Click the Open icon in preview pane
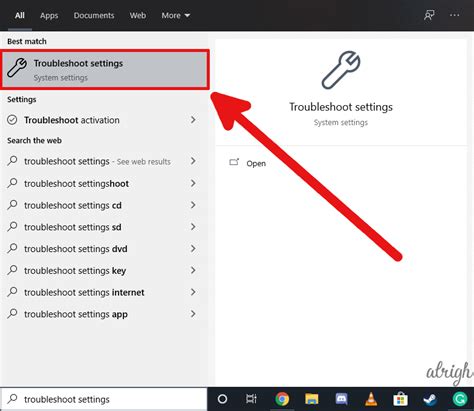 pyautogui.click(x=234, y=162)
